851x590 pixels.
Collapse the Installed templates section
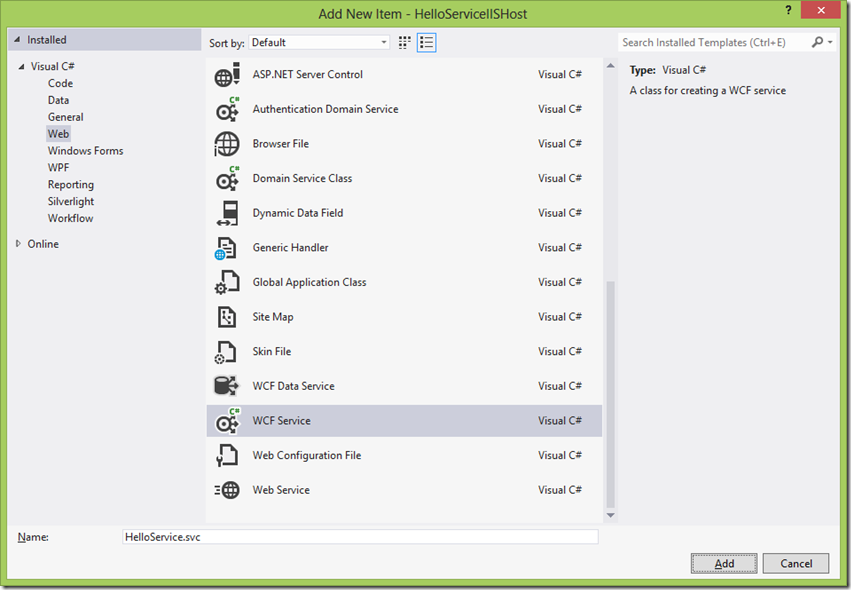click(17, 40)
